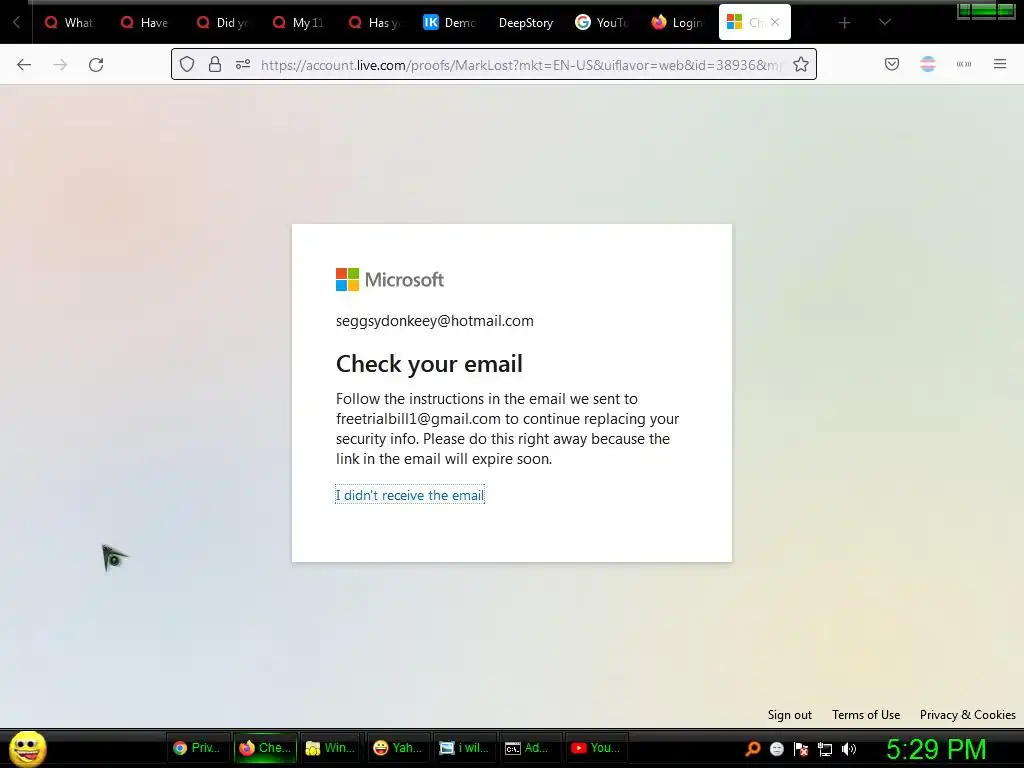Open the Privacy & Cookies link
Image resolution: width=1024 pixels, height=768 pixels.
(968, 714)
